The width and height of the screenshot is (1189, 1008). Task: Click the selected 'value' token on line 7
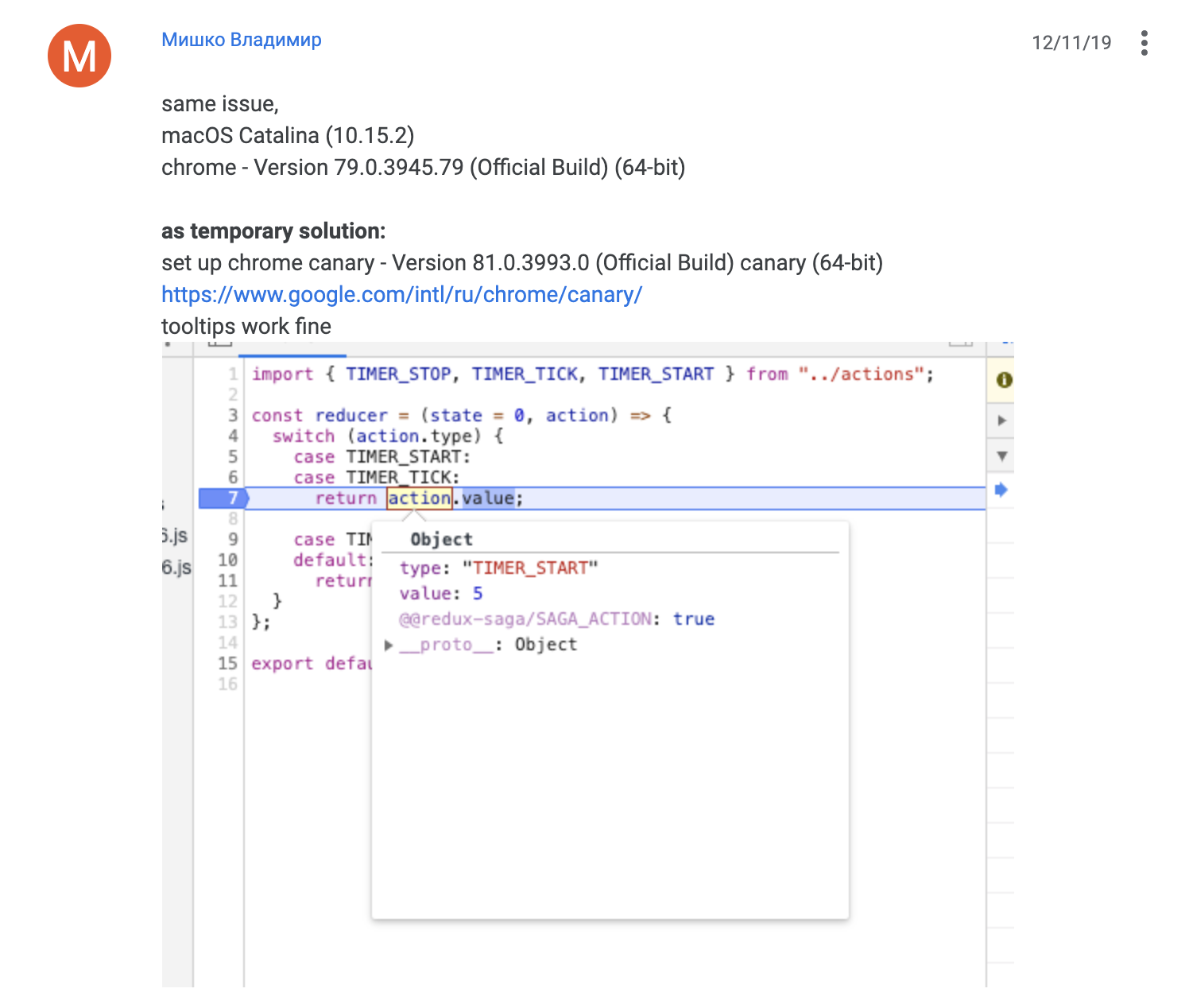(488, 498)
